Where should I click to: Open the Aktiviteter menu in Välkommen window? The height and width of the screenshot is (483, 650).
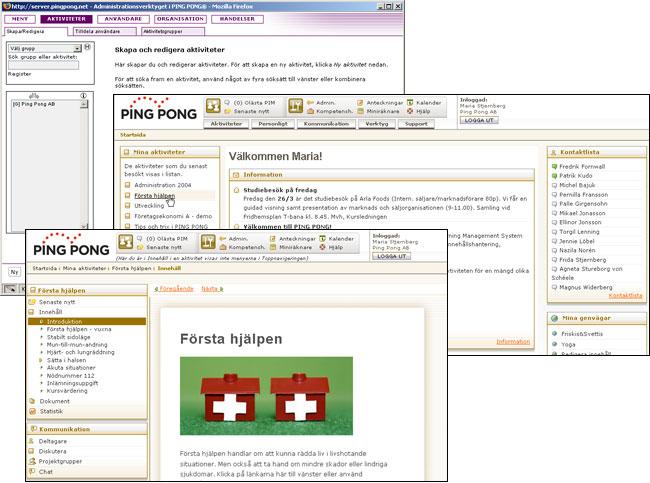click(x=226, y=124)
